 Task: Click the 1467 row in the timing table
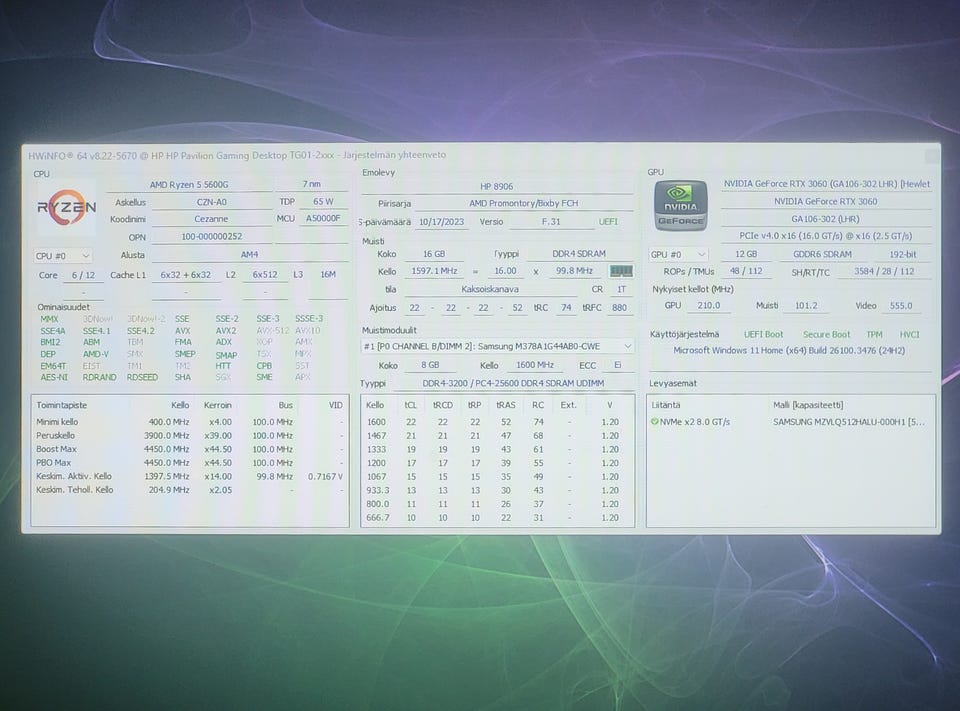[x=497, y=435]
